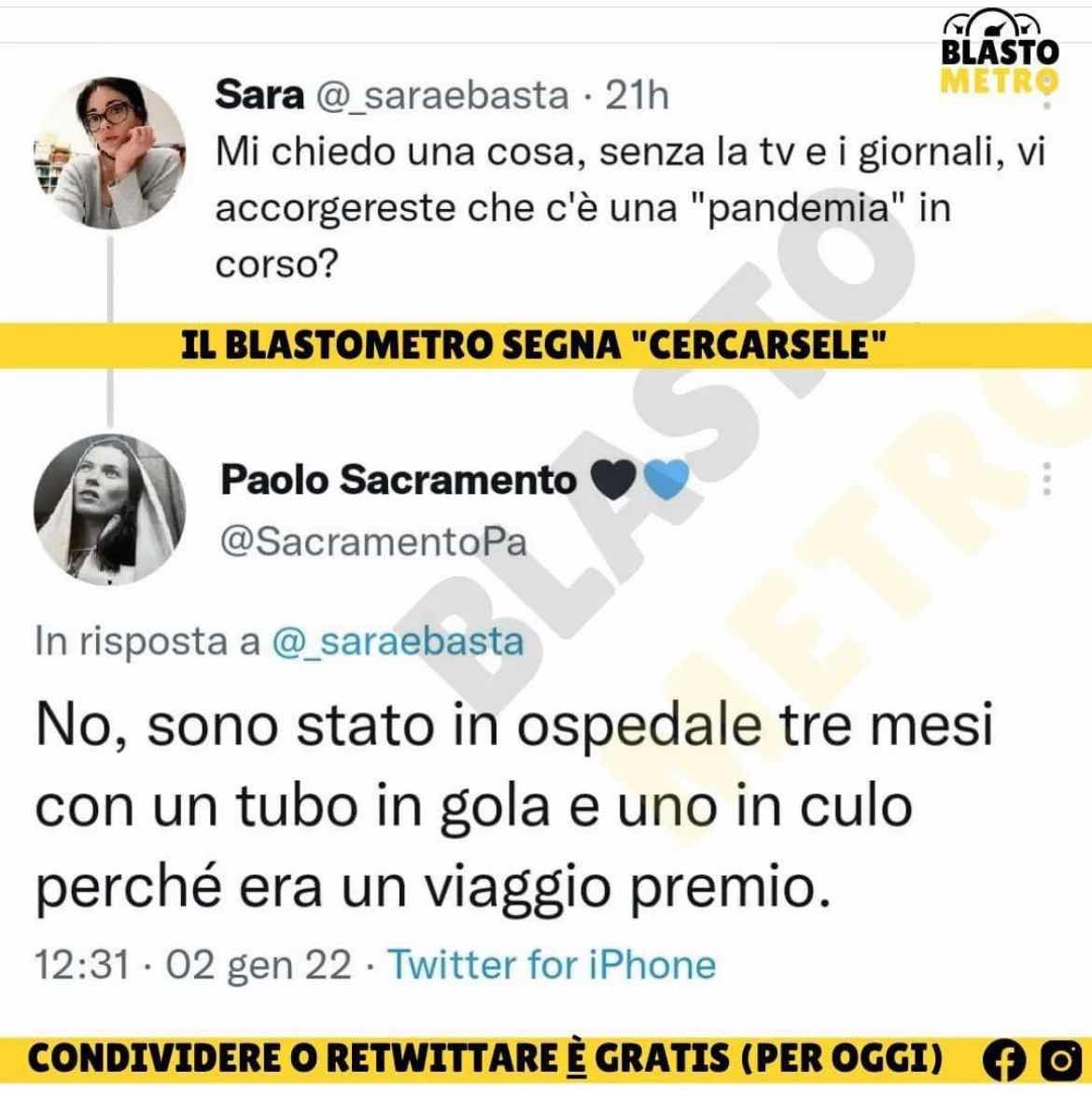This screenshot has height=1097, width=1092.
Task: Click the 12:31 · 02 gen 22 timestamp
Action: 193,965
